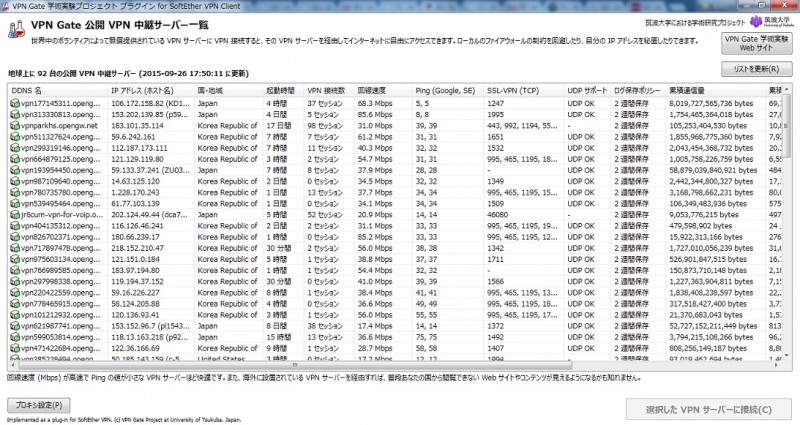Click server icon for vpn778465915.openg...
Screen dimensions: 800x425
pyautogui.click(x=15, y=304)
